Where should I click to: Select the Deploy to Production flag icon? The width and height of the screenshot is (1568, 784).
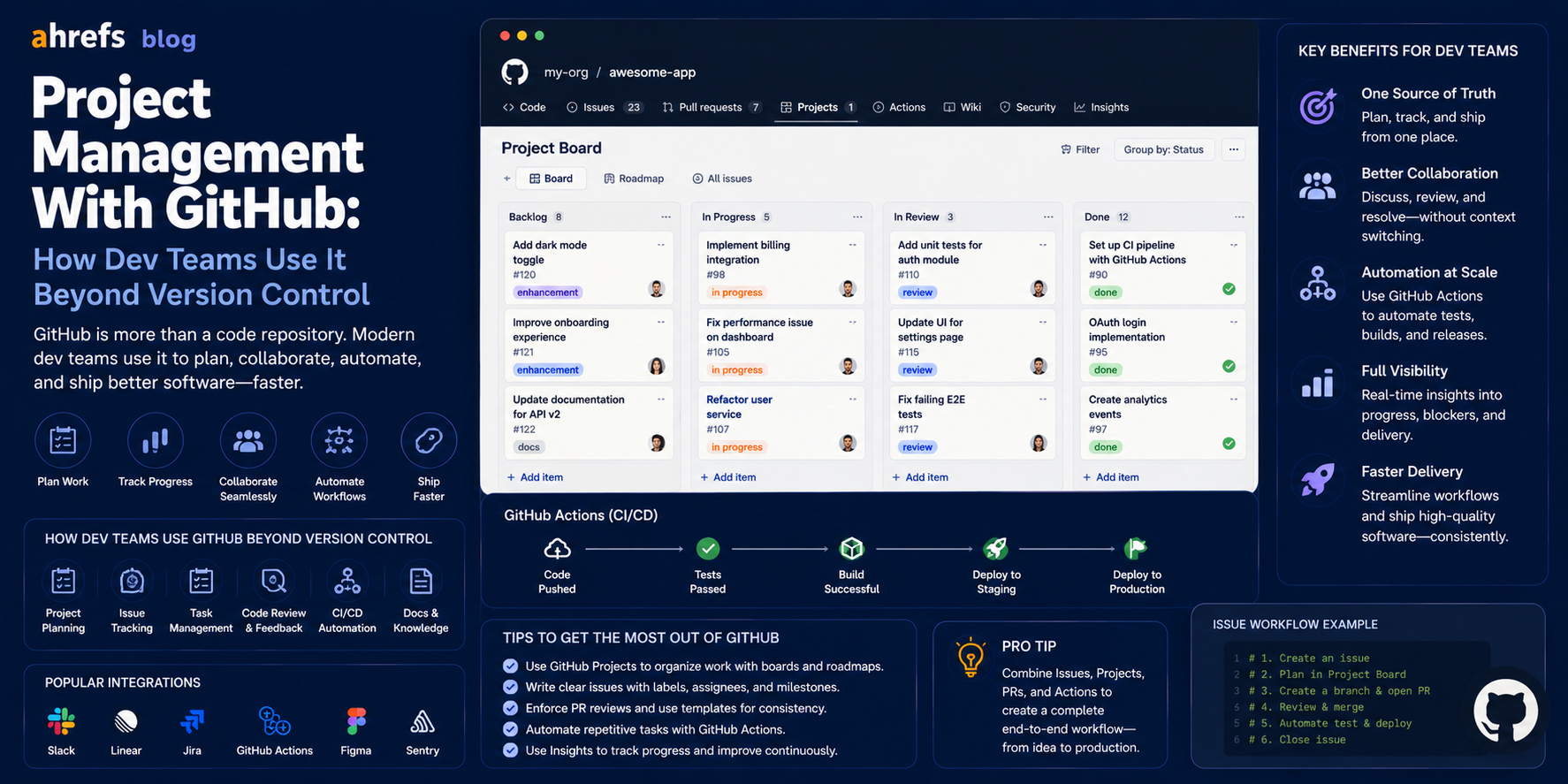click(1136, 549)
